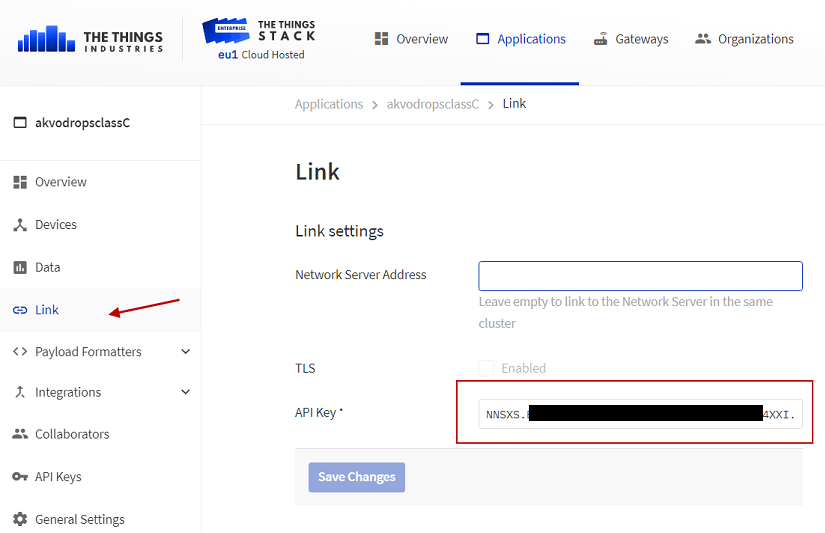The image size is (825, 533).
Task: Click the Link settings heading
Action: click(x=339, y=231)
